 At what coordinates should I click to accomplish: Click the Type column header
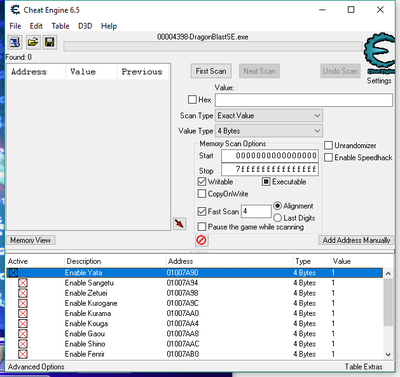click(x=311, y=261)
